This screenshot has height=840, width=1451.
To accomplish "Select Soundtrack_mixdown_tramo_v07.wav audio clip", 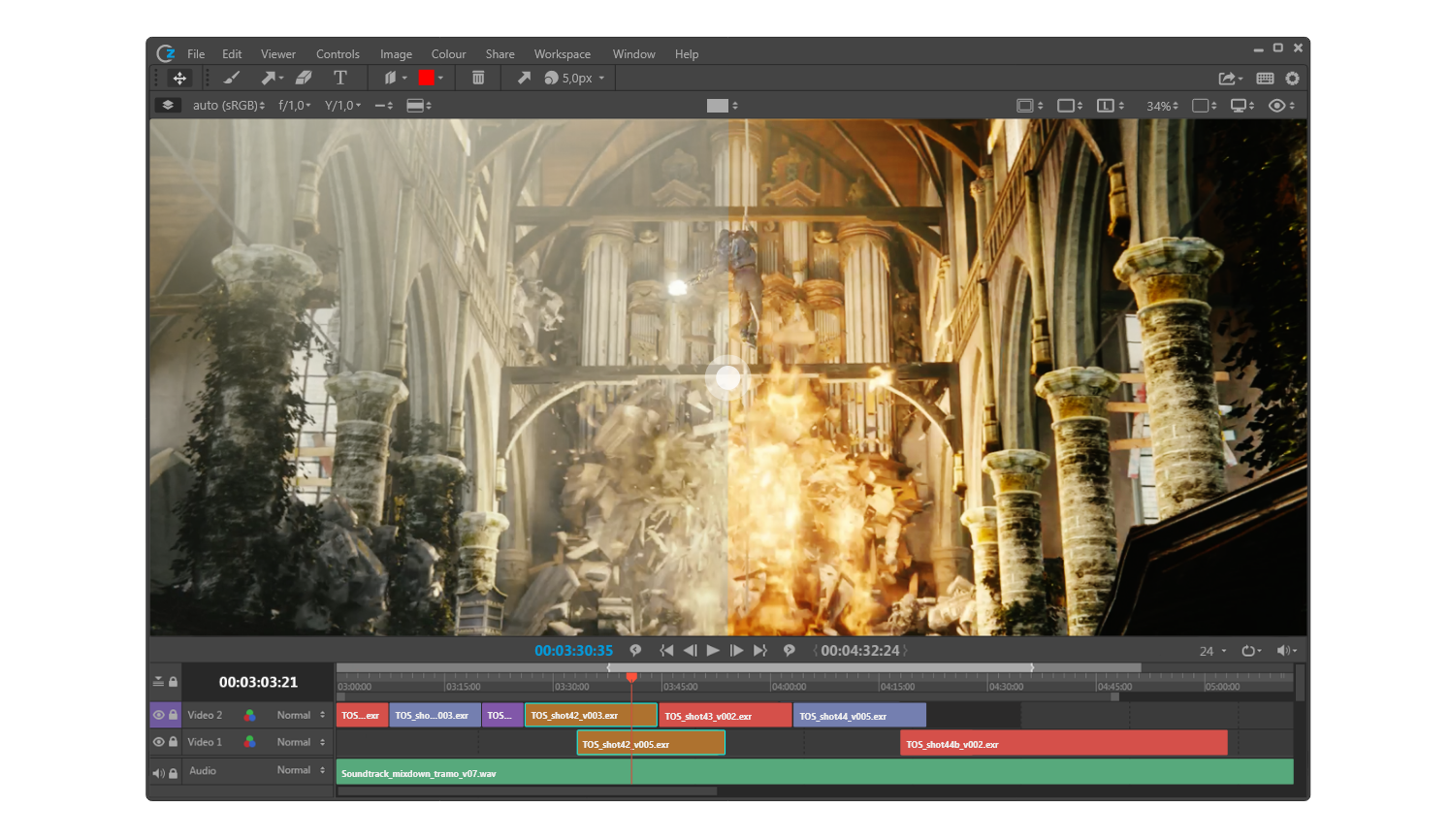I will pyautogui.click(x=815, y=772).
